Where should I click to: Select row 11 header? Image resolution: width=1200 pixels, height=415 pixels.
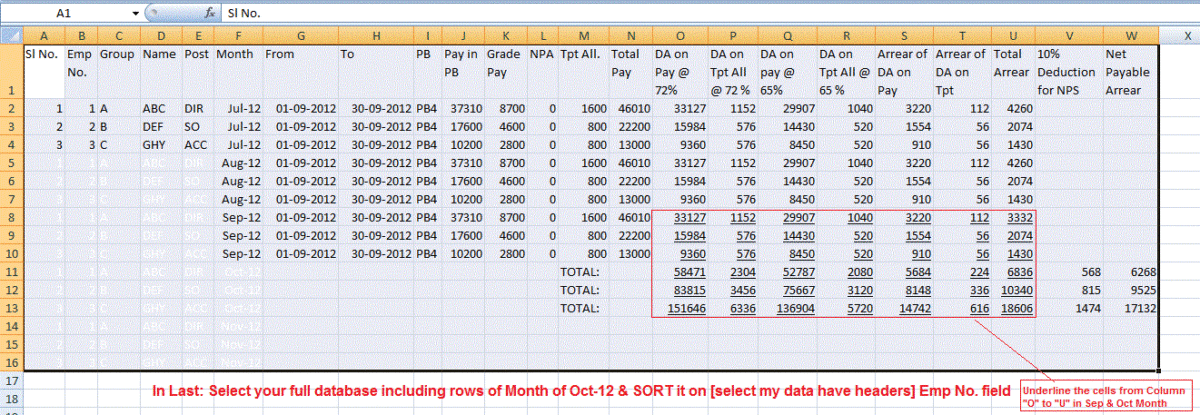pyautogui.click(x=11, y=271)
